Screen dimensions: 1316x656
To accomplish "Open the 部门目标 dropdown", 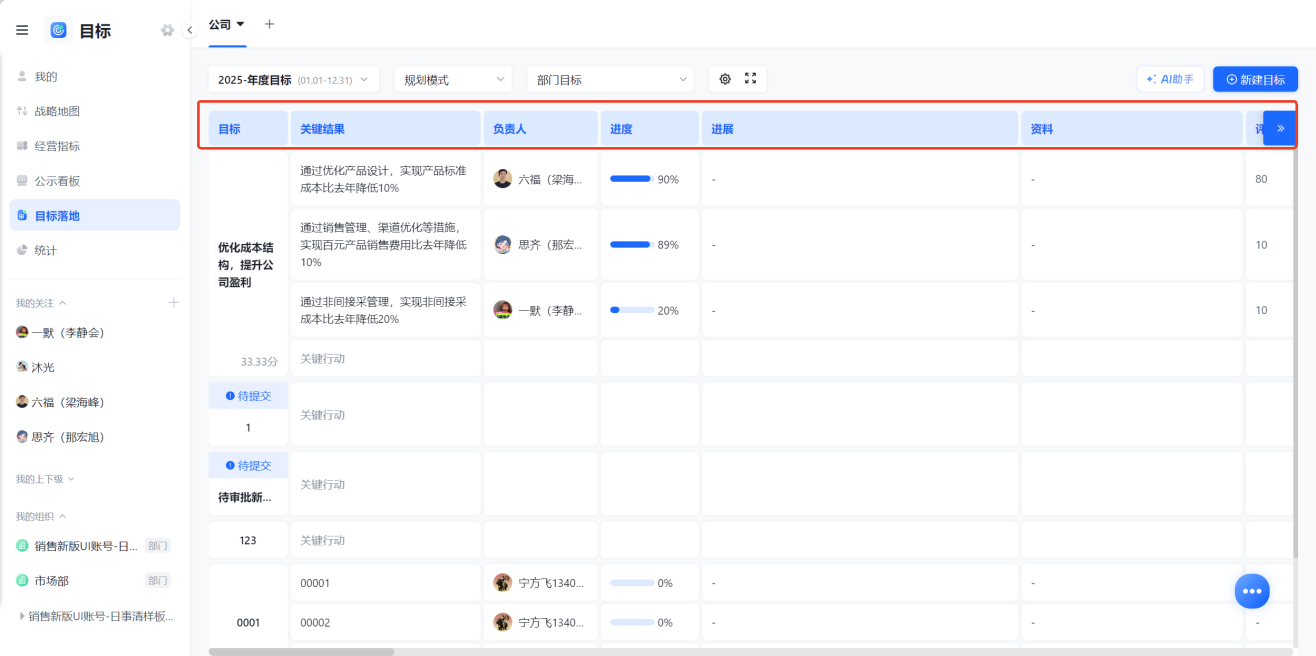I will point(611,79).
